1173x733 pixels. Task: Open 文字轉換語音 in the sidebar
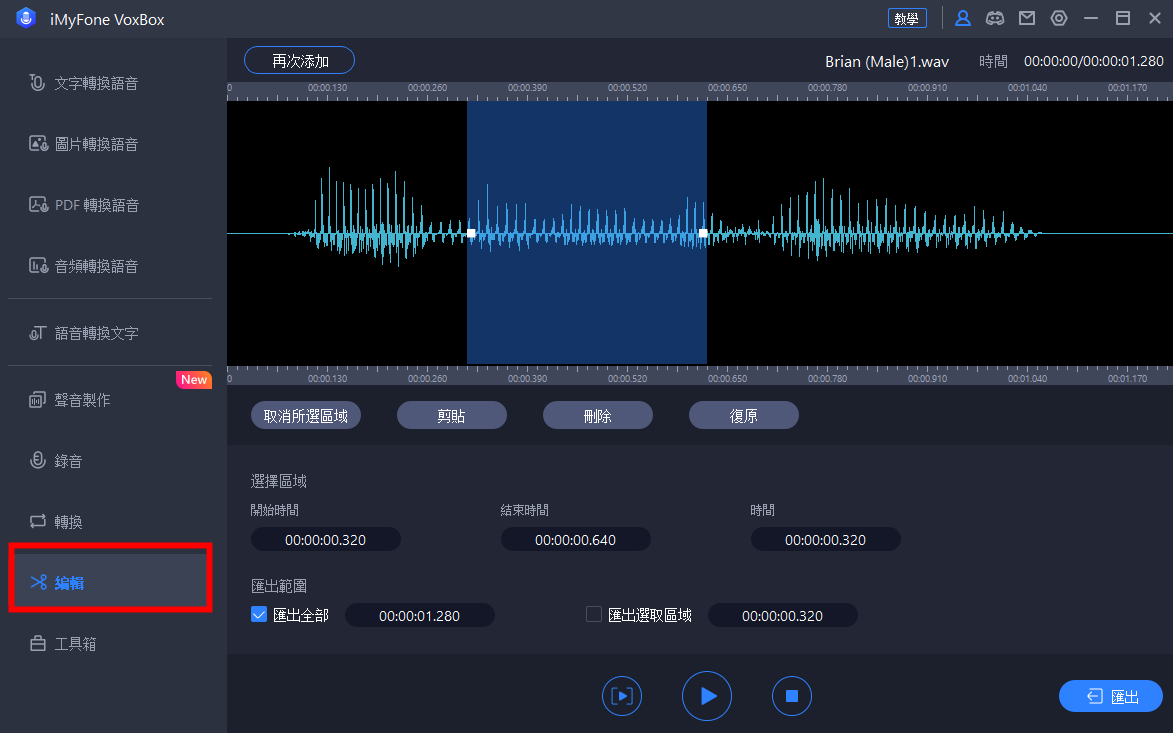[96, 83]
